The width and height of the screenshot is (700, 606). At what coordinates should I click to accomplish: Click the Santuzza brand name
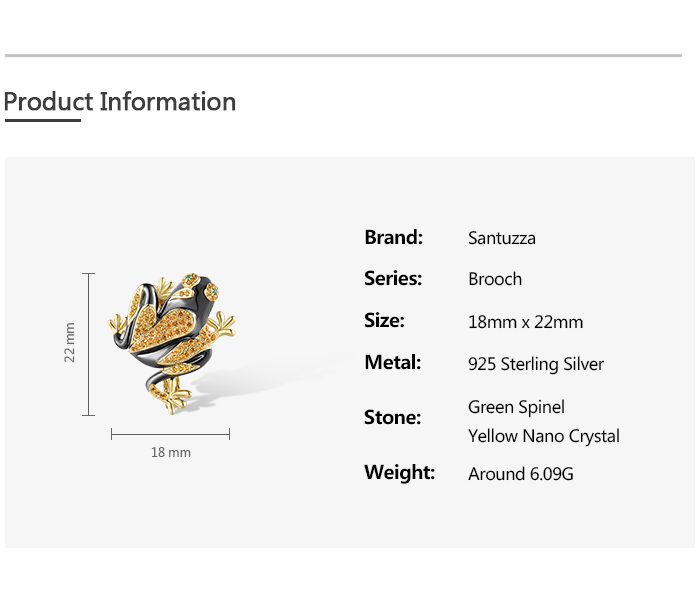(x=502, y=238)
